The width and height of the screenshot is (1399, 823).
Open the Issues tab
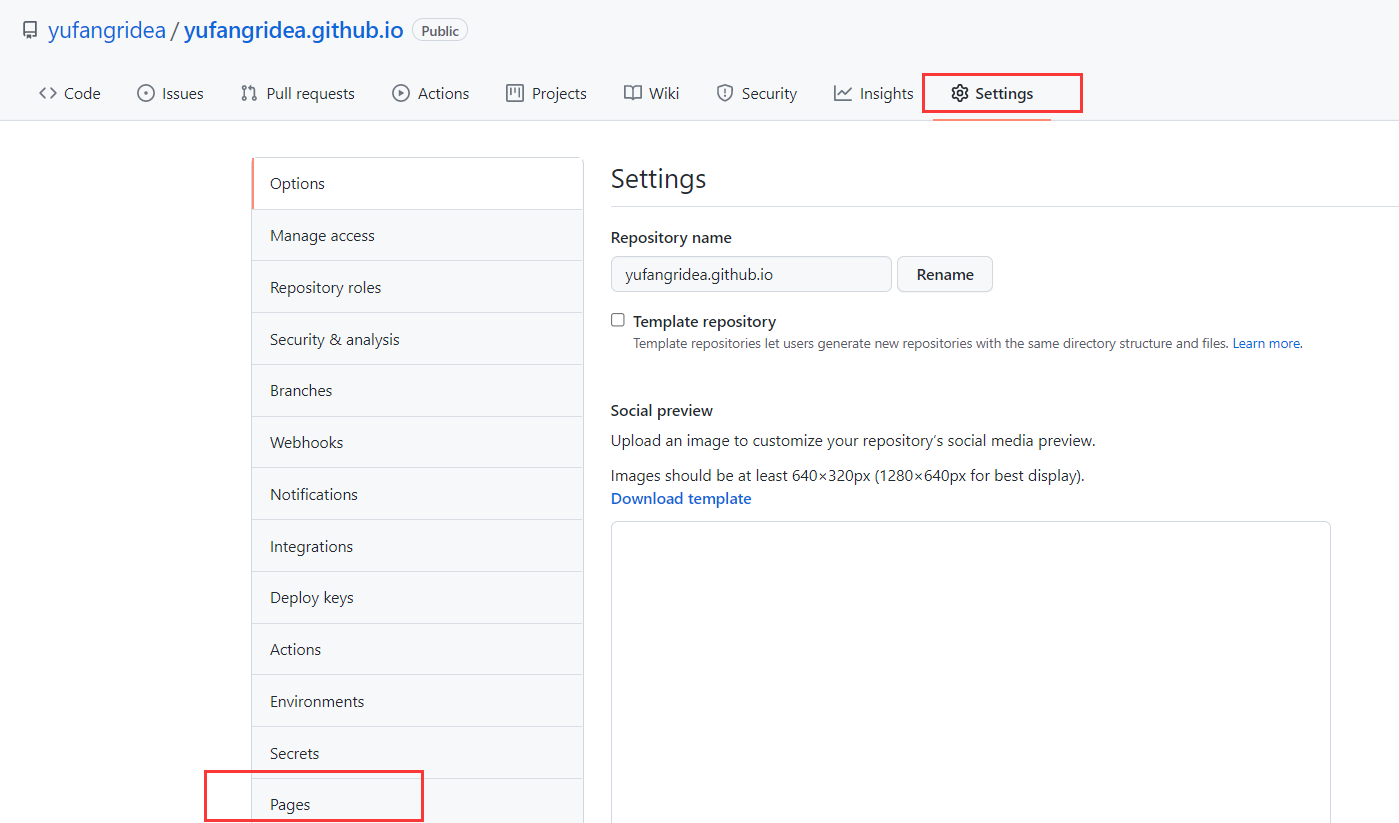click(x=170, y=93)
